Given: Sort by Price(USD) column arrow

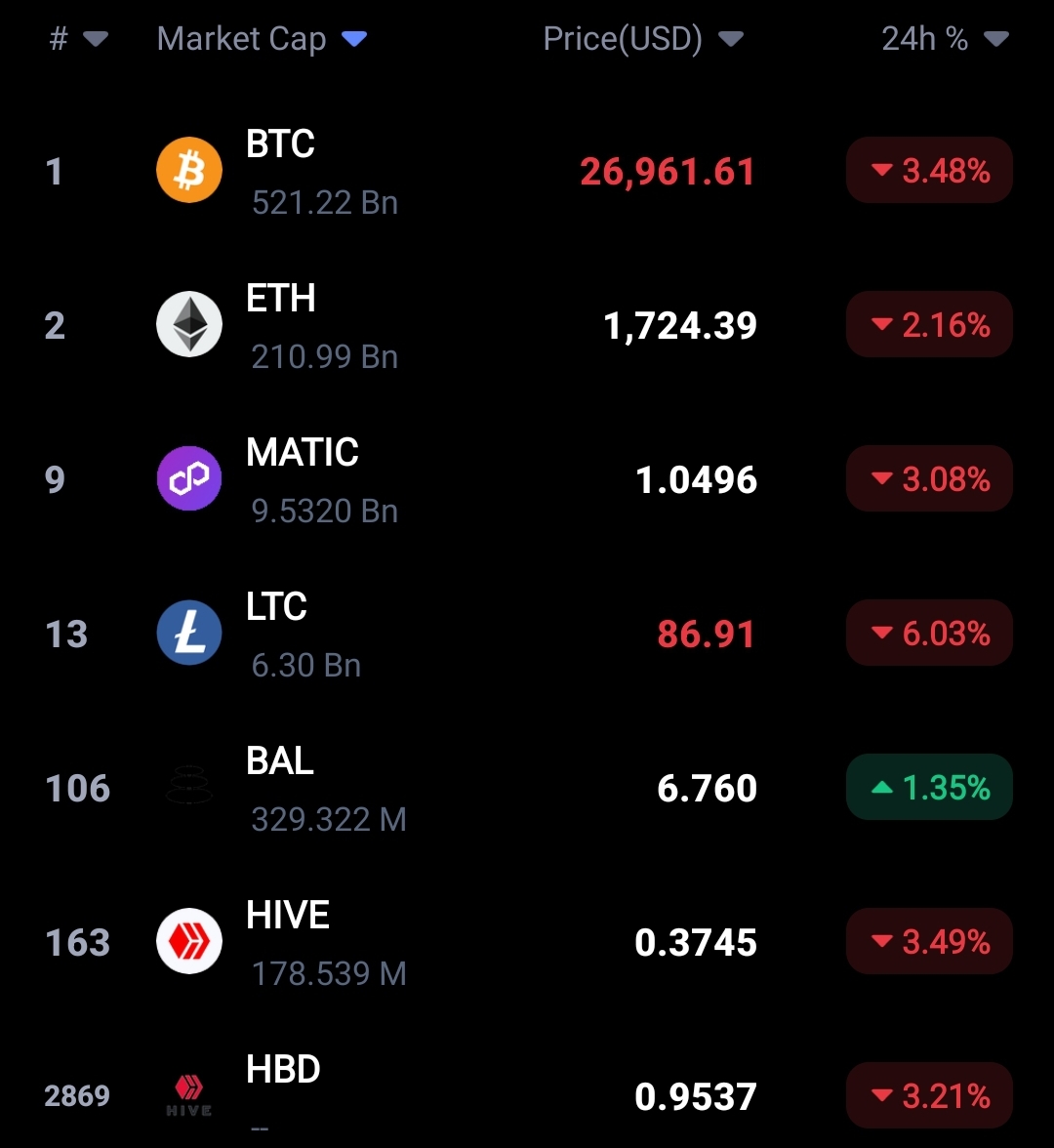Looking at the screenshot, I should pos(730,39).
